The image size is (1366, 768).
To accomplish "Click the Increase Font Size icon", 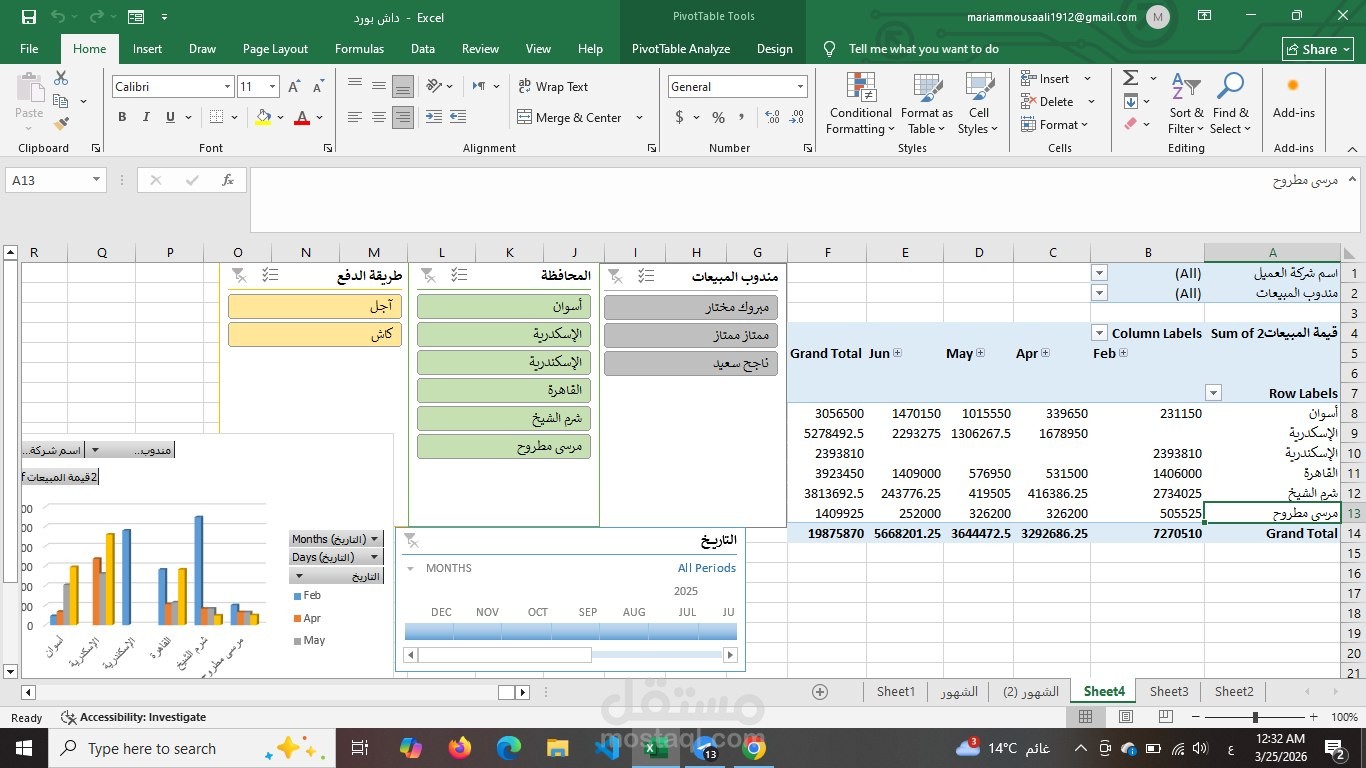I will tap(294, 87).
